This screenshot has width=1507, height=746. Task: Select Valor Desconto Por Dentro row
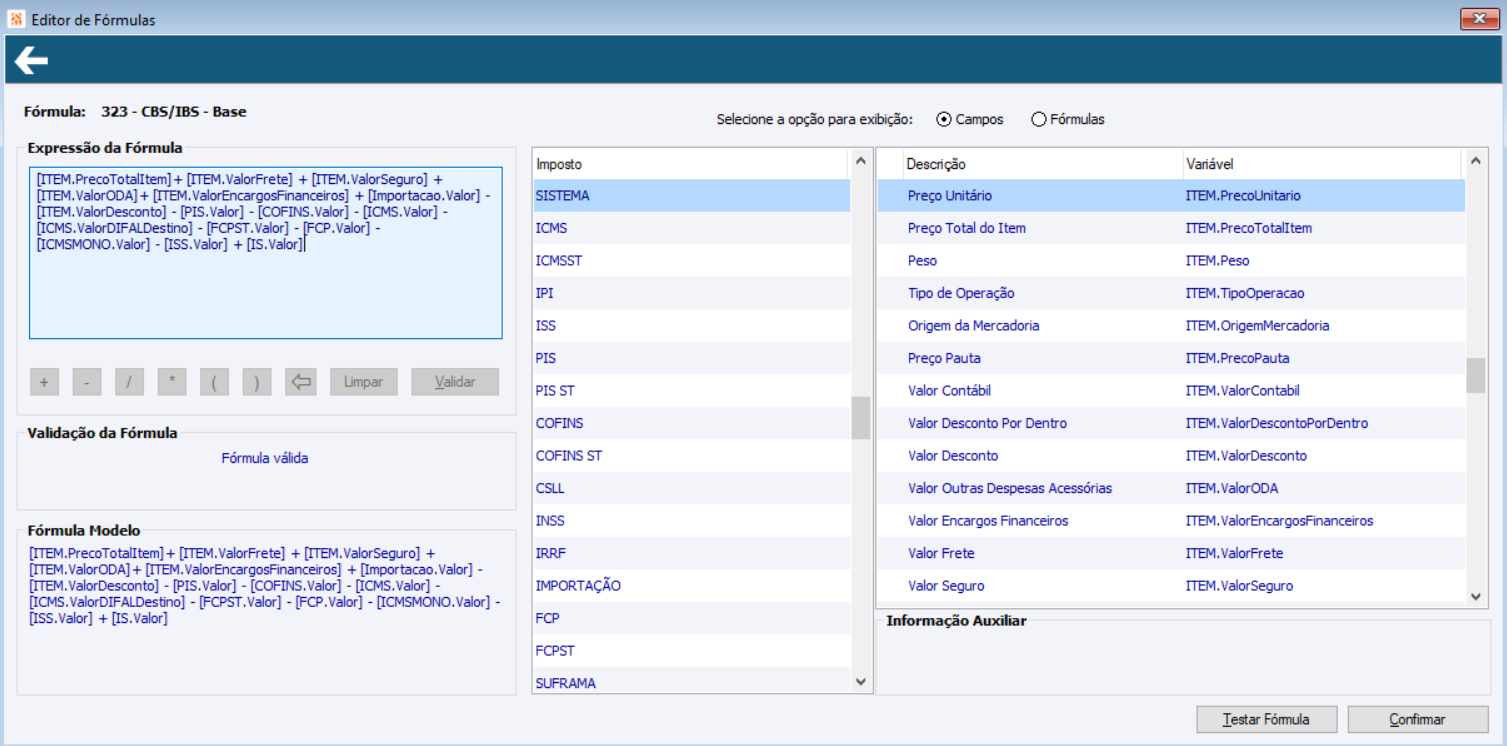(1171, 423)
